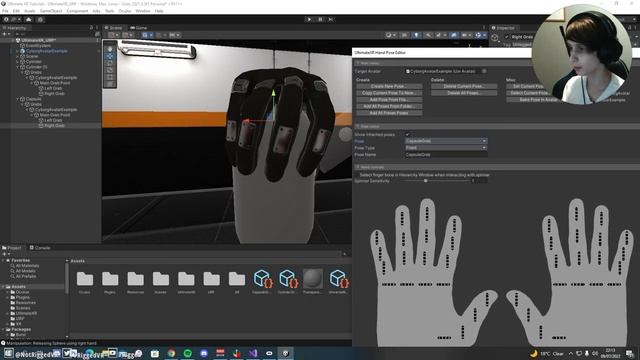The image size is (640, 360).
Task: Open Edit menu
Action: (x=16, y=11)
